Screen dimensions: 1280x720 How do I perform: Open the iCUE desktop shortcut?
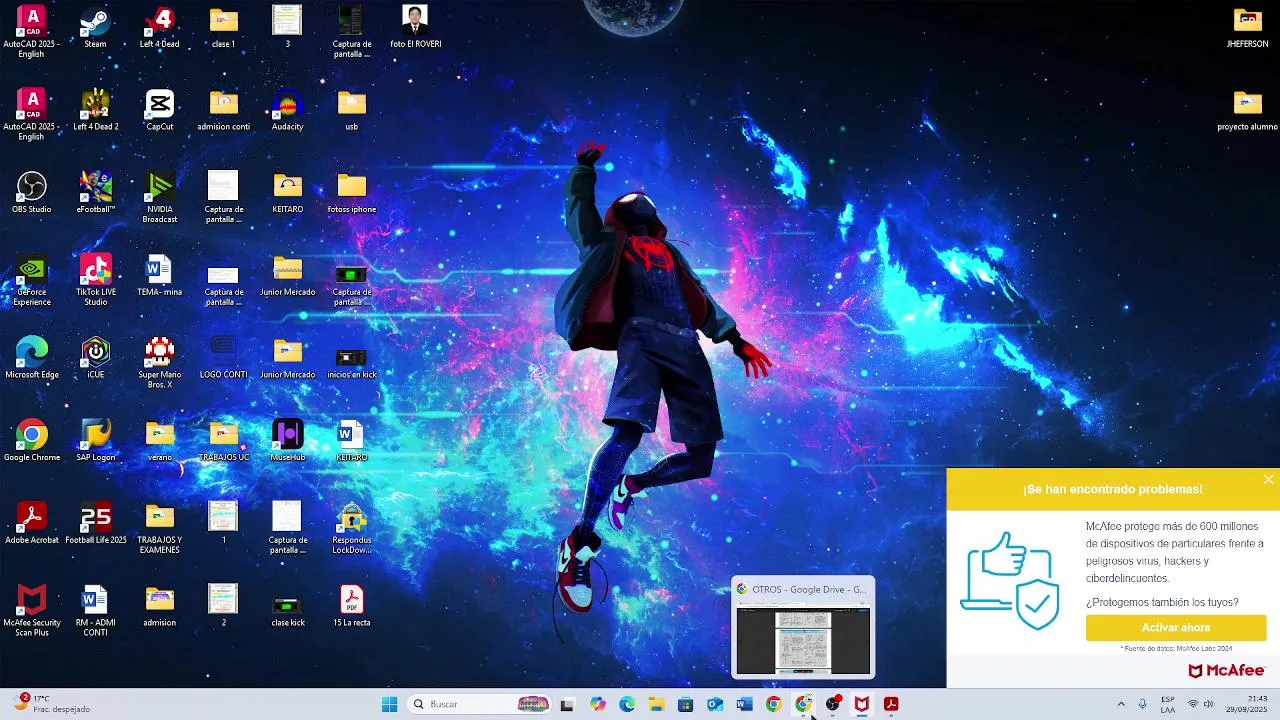(95, 358)
